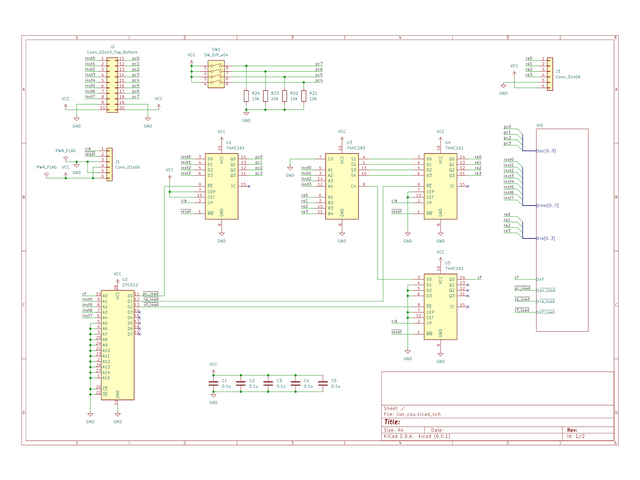
Task: Select the ra[0..3] sheet pin
Action: coord(546,238)
